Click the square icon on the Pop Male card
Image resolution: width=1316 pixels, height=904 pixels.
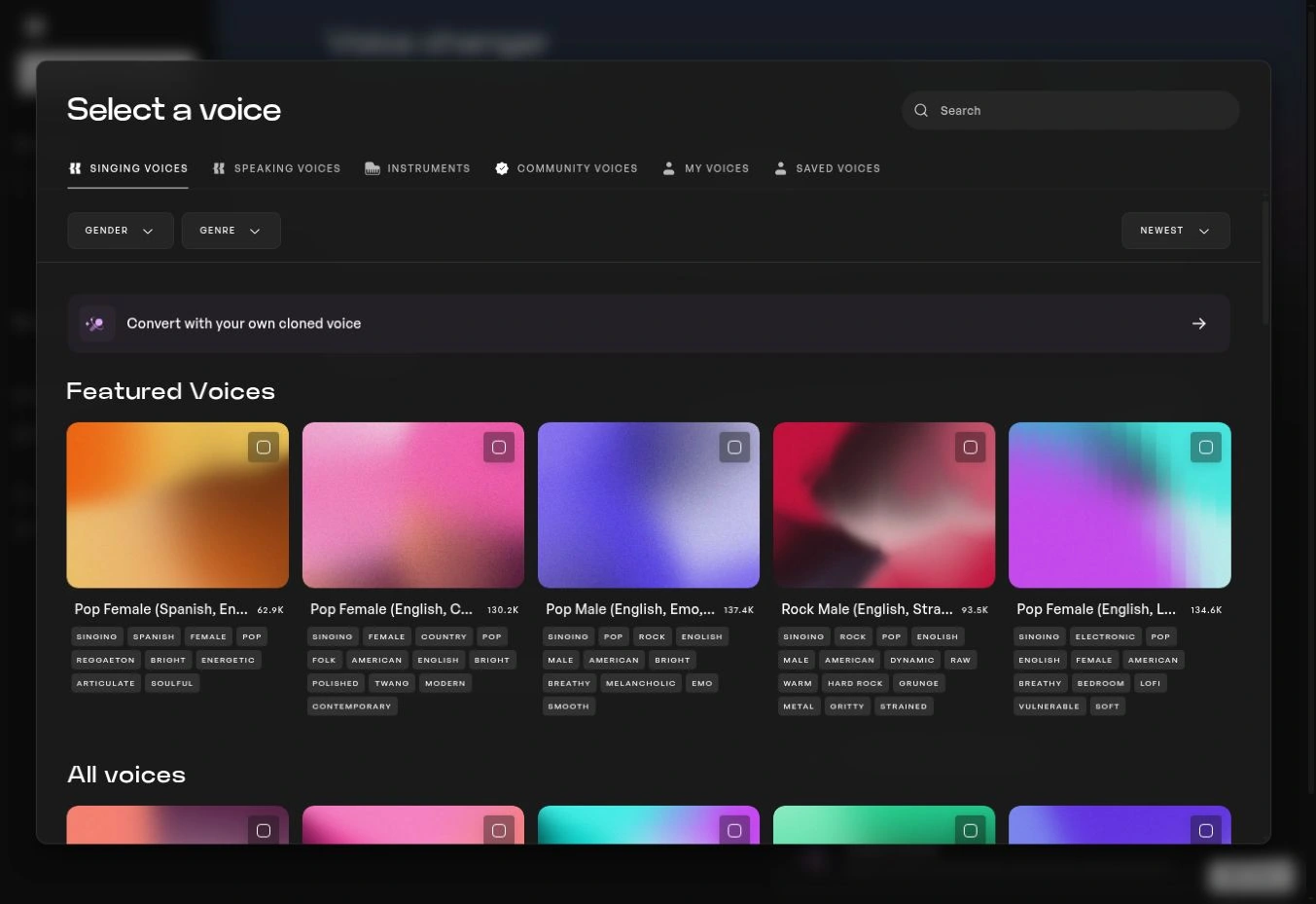(734, 448)
